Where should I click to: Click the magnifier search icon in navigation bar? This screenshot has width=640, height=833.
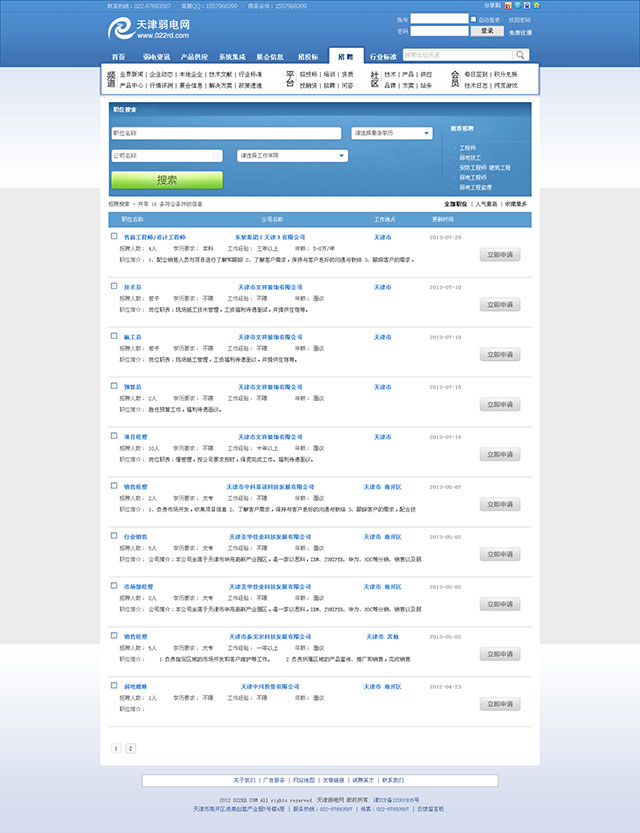(521, 55)
